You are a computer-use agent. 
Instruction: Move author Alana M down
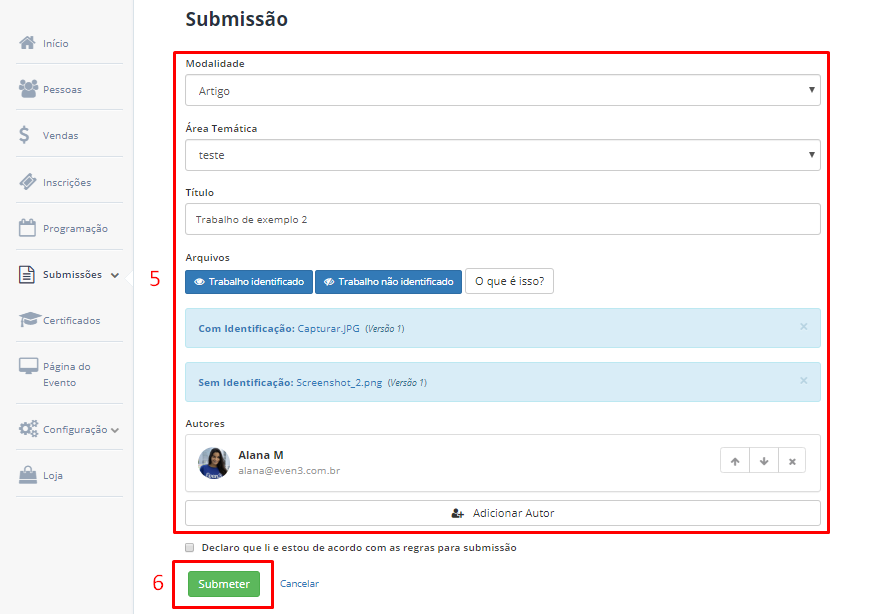(x=764, y=461)
